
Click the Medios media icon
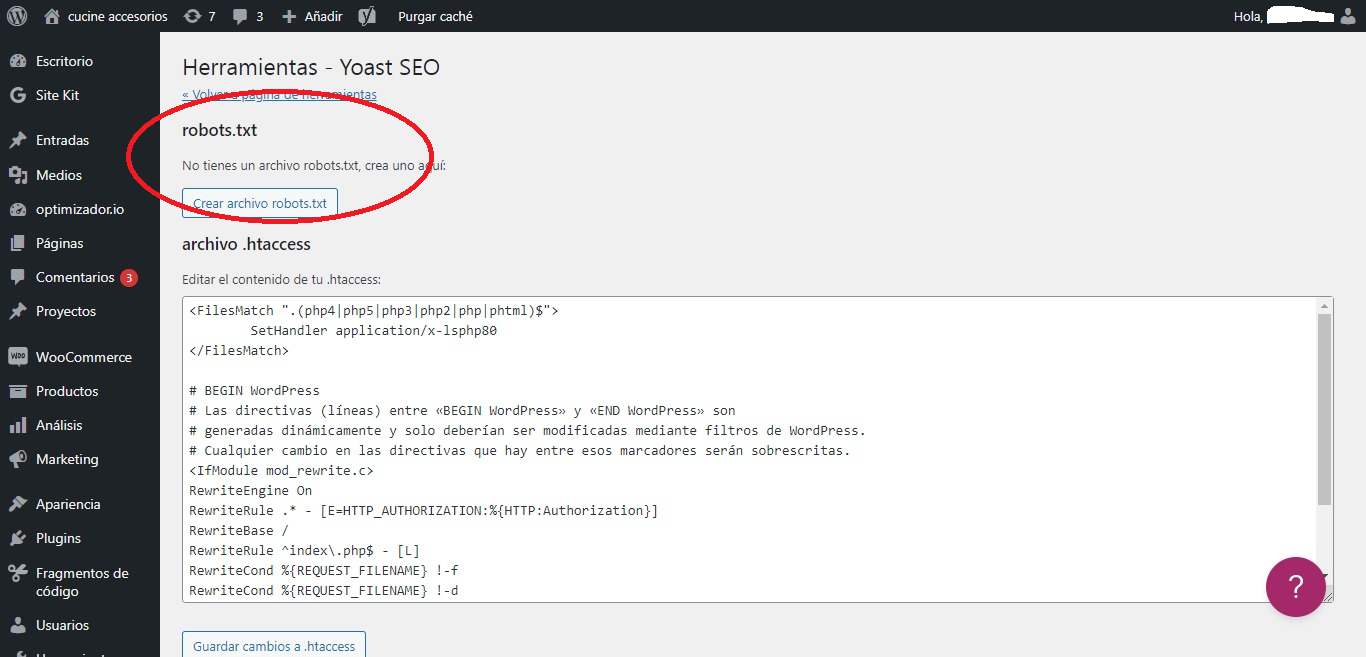point(17,175)
